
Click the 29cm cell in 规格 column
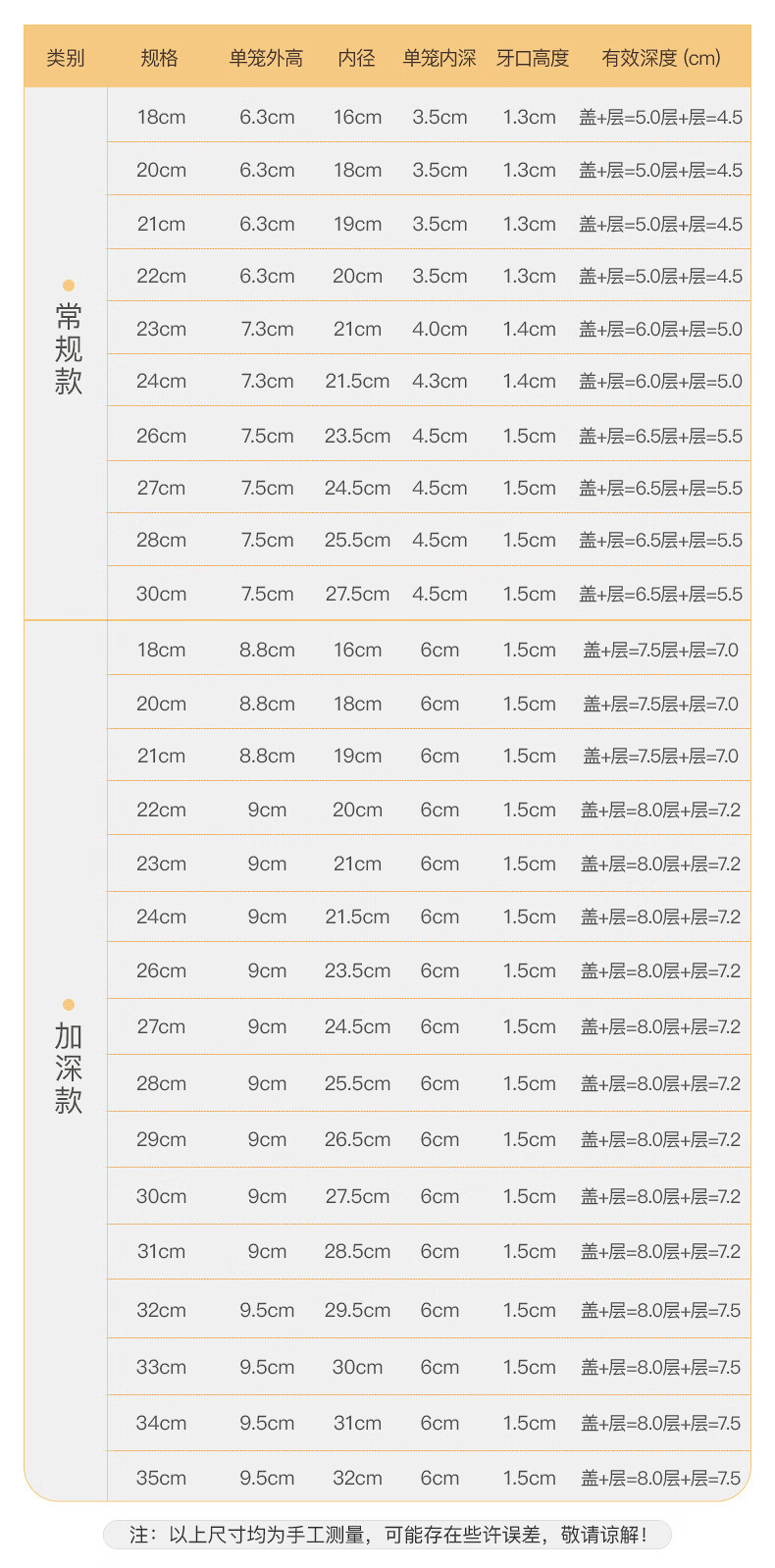[161, 1139]
